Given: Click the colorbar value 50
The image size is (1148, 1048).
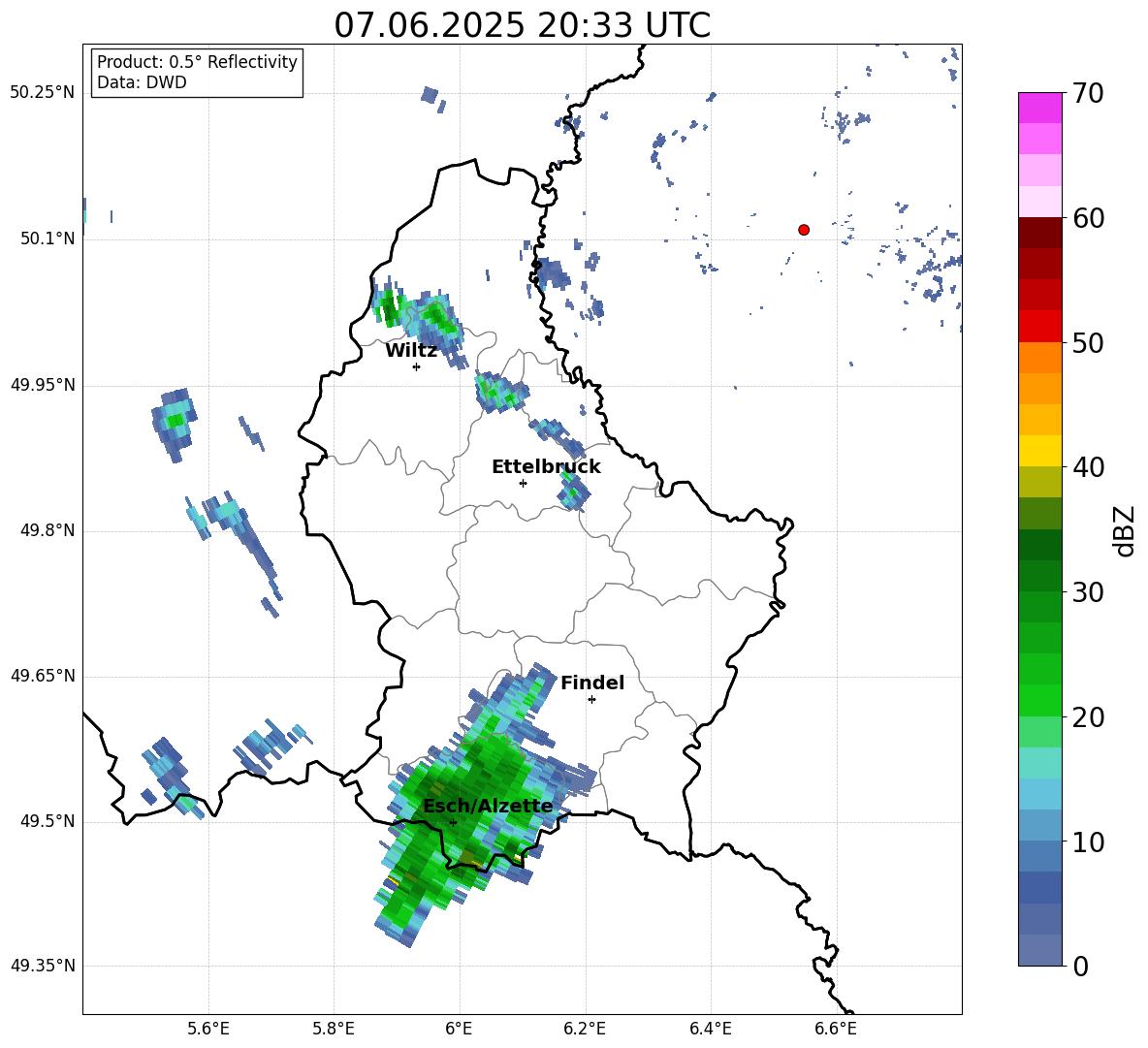Looking at the screenshot, I should coord(1088,343).
